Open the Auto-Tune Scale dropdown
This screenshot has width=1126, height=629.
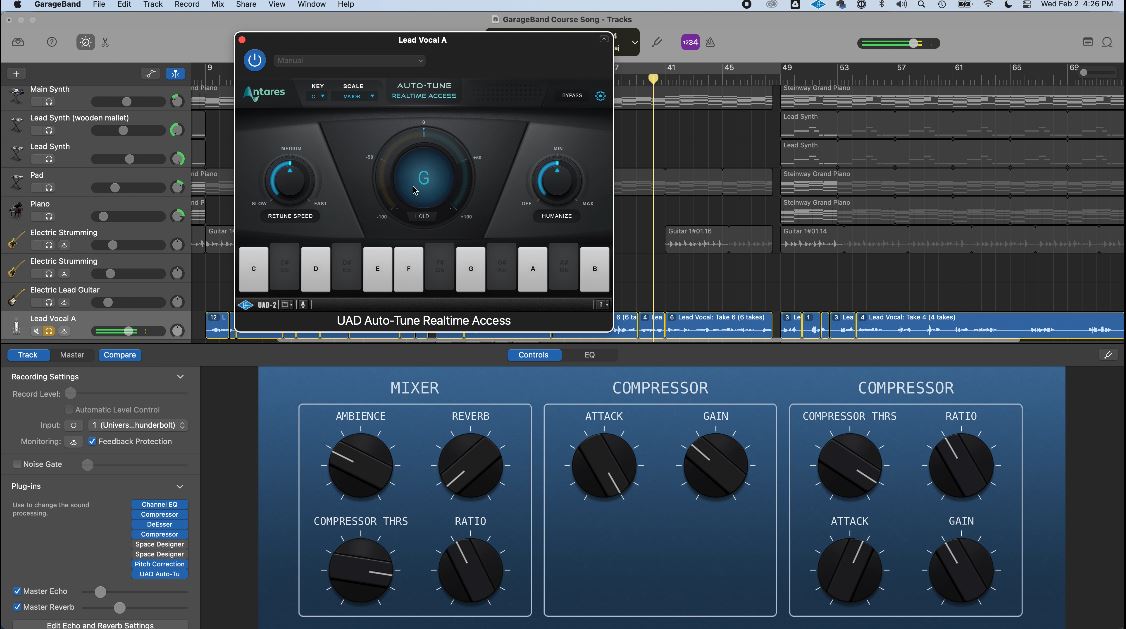point(358,96)
